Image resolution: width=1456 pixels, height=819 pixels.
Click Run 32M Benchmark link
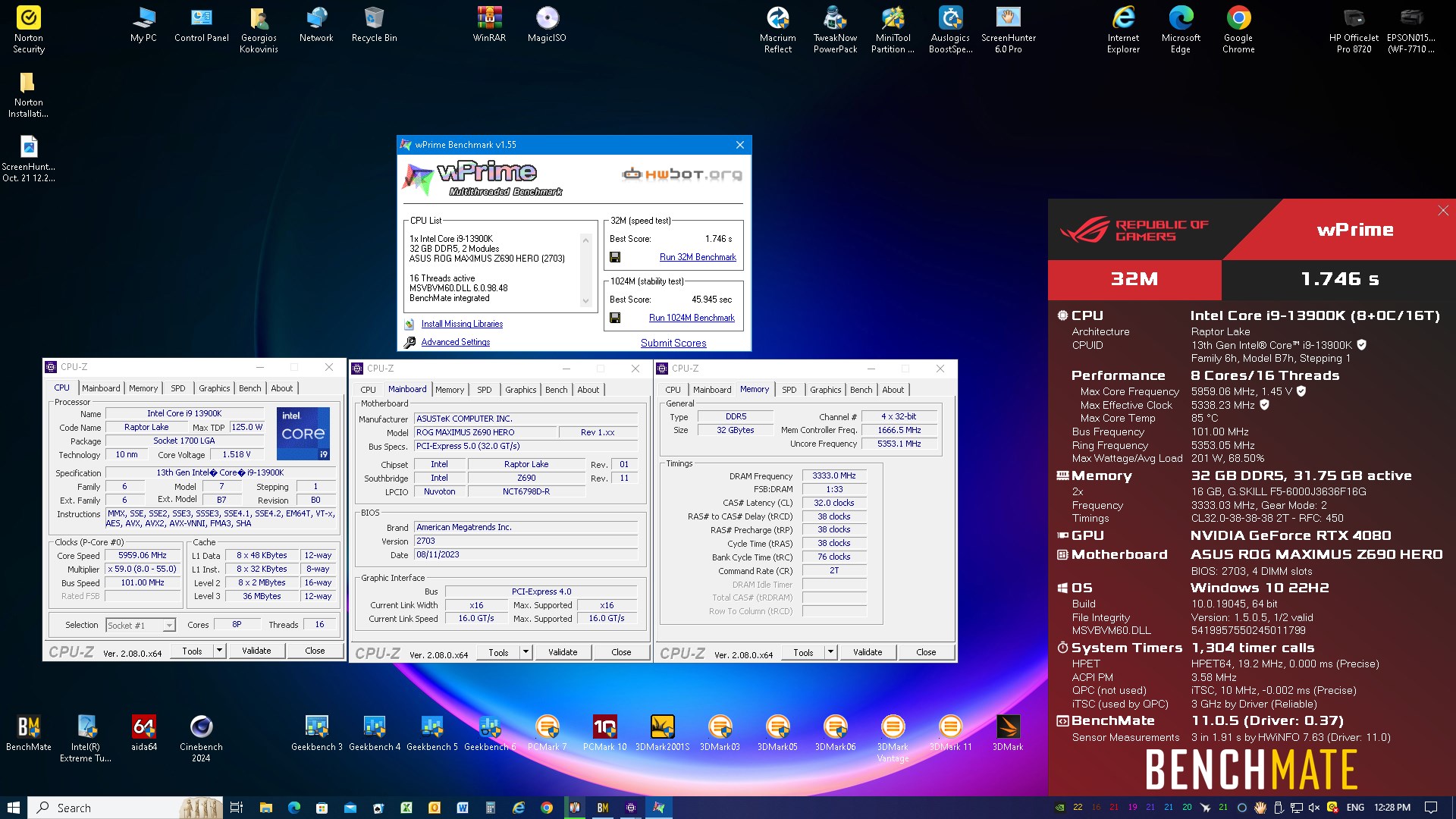pos(698,257)
